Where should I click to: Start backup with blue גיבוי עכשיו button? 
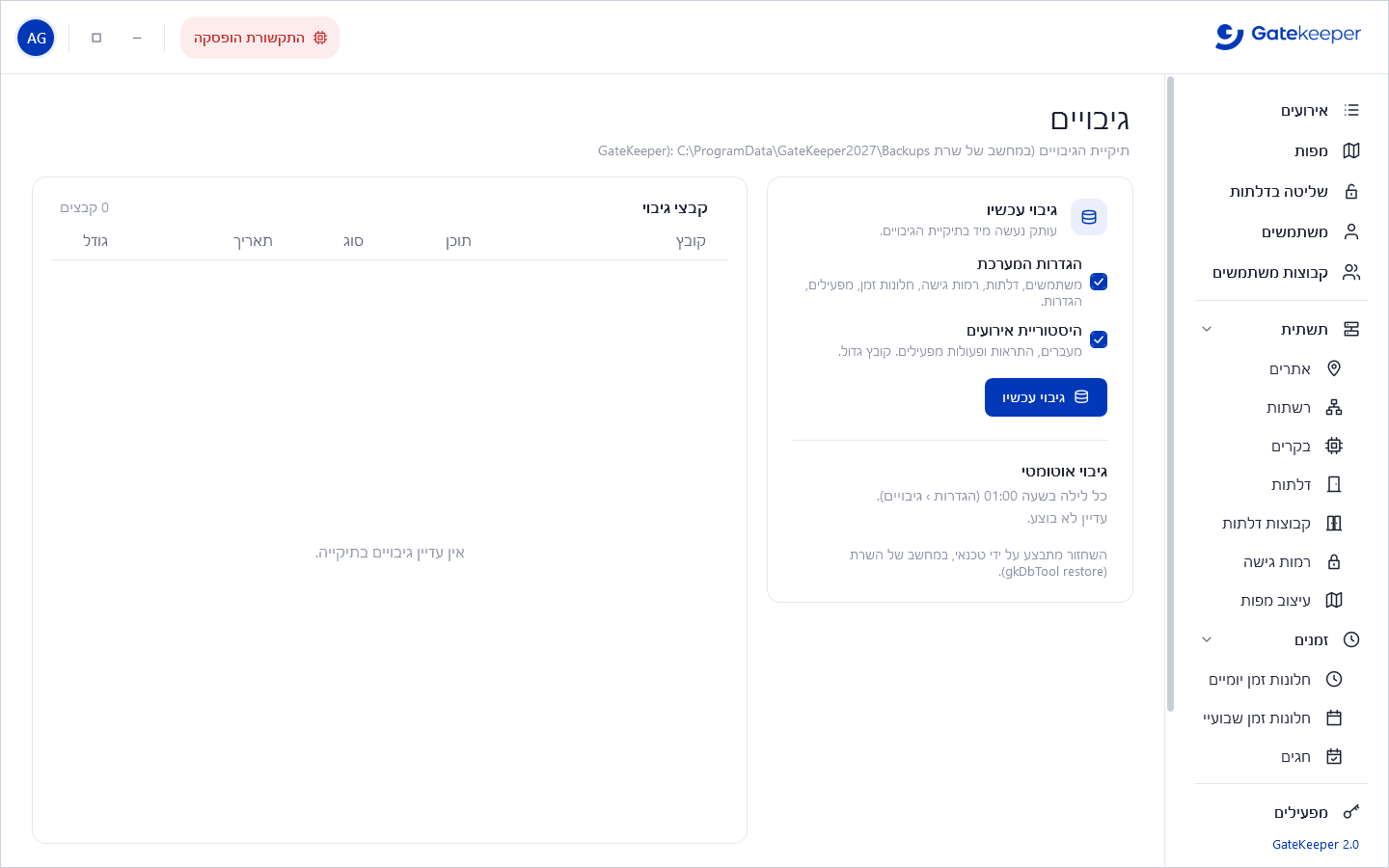[1046, 397]
